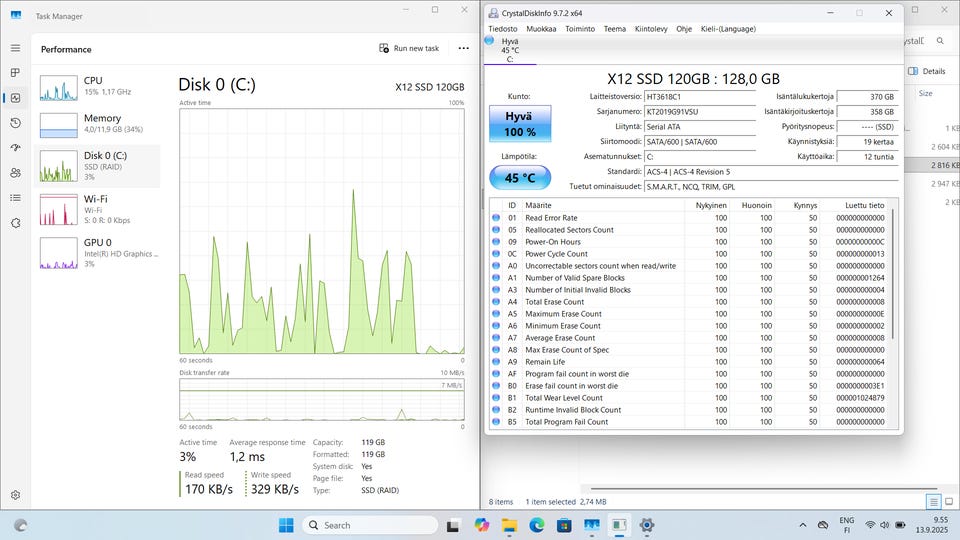Image resolution: width=960 pixels, height=540 pixels.
Task: Select Maximum Erase Count row
Action: click(689, 313)
